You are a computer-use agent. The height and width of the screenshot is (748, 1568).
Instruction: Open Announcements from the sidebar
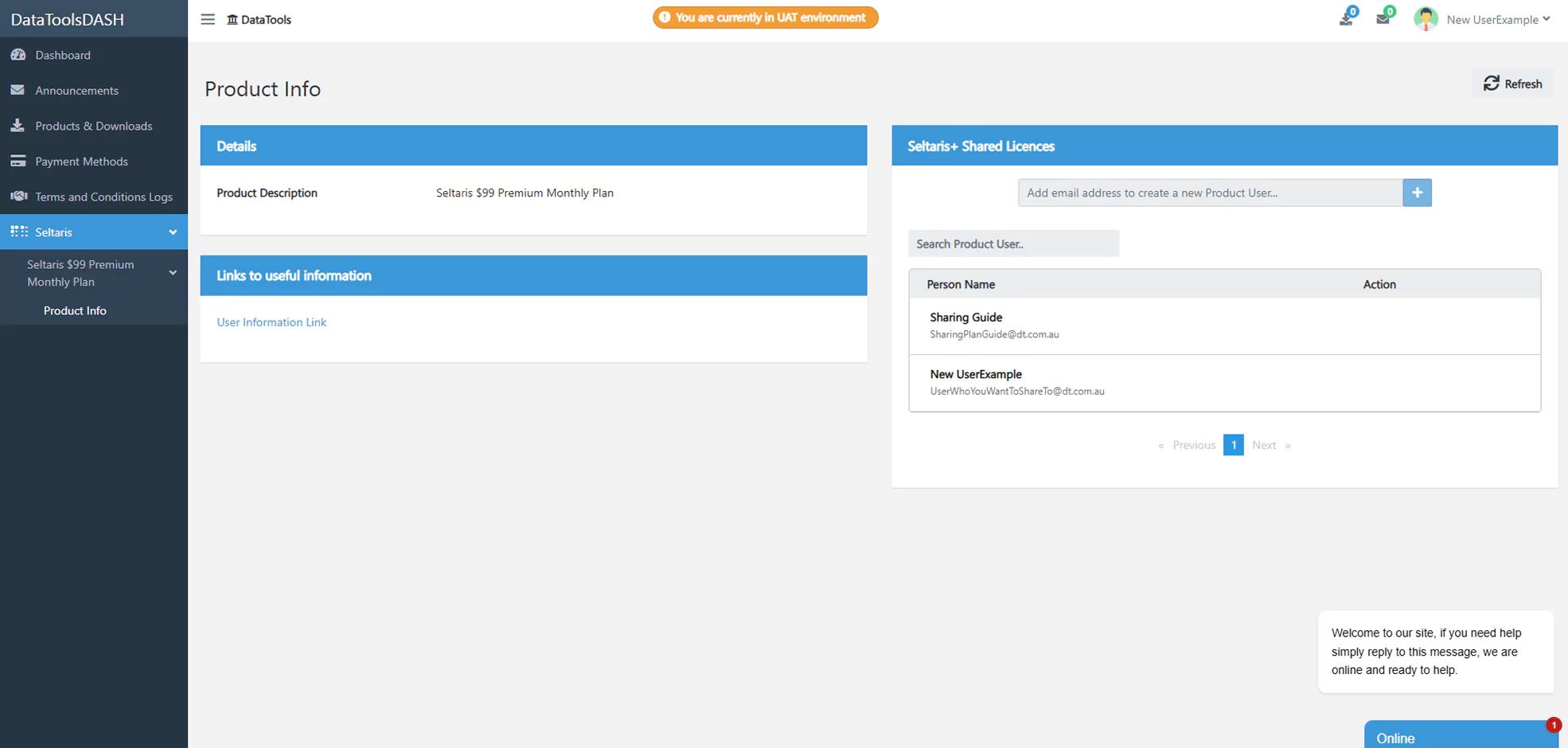(76, 91)
